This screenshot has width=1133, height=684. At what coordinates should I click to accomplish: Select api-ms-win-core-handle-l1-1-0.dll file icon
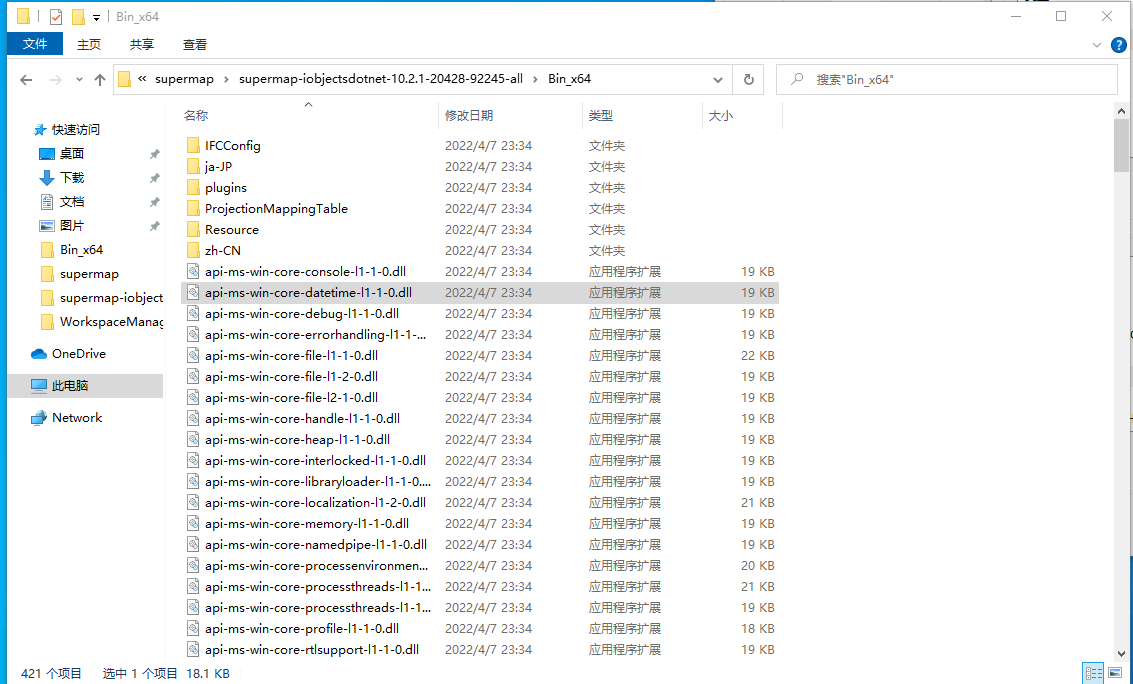point(192,417)
